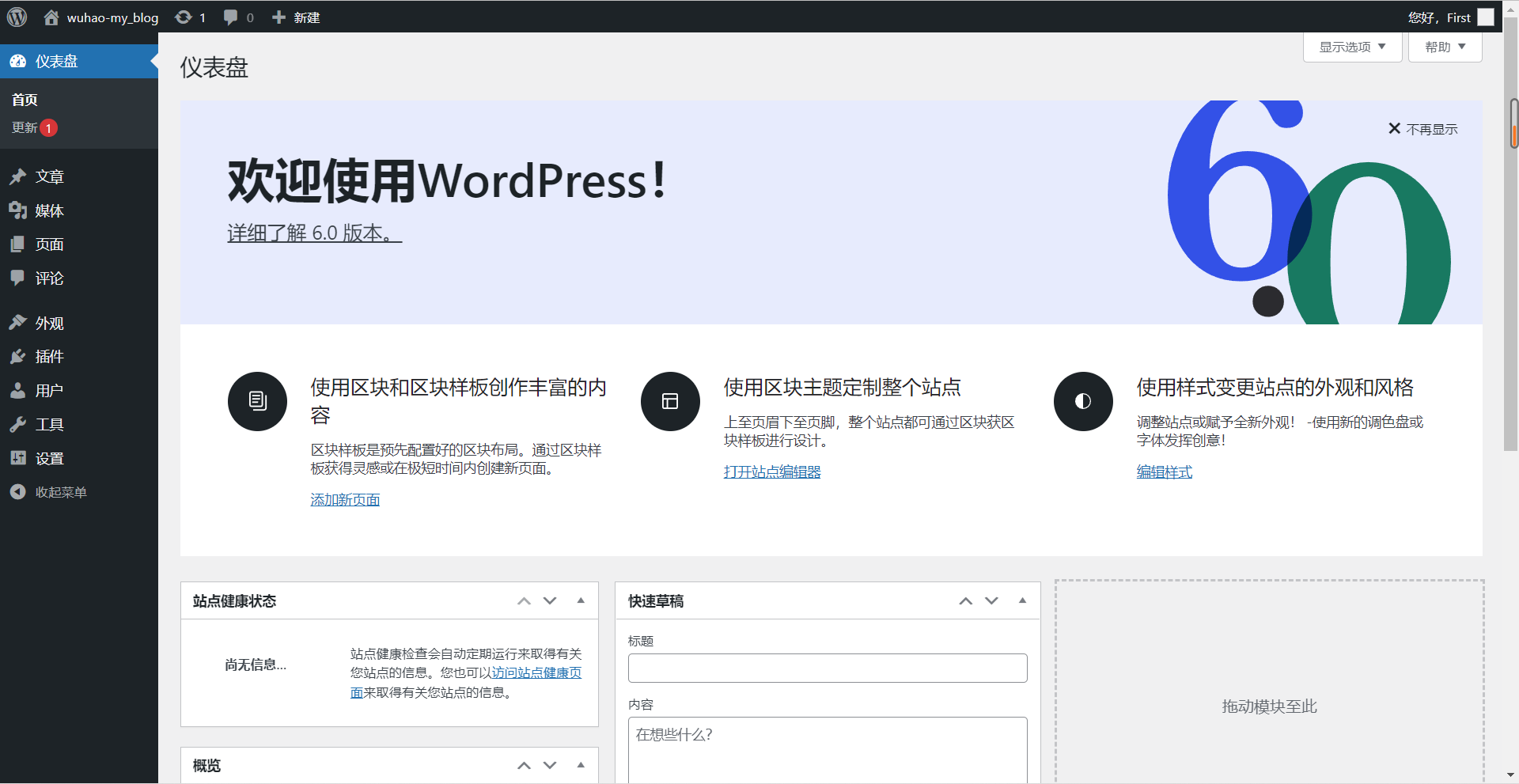Click 您好, First account text

tap(1439, 17)
